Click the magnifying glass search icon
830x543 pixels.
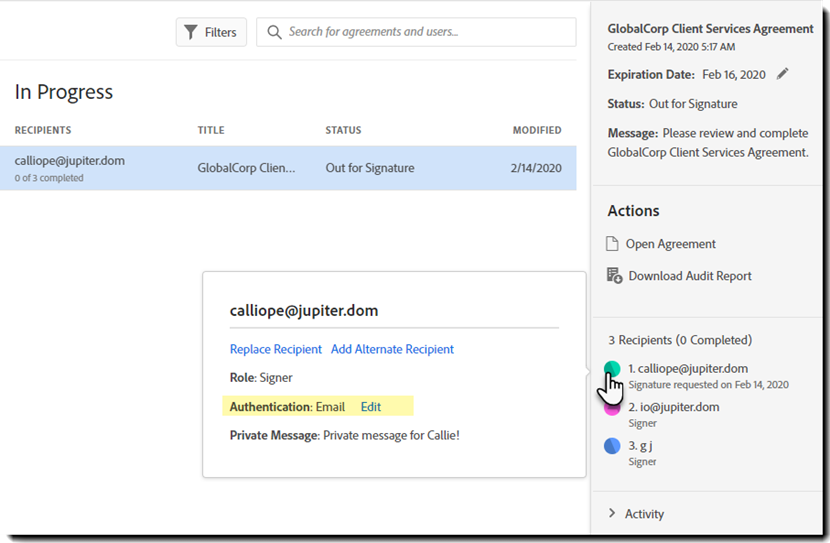point(273,32)
